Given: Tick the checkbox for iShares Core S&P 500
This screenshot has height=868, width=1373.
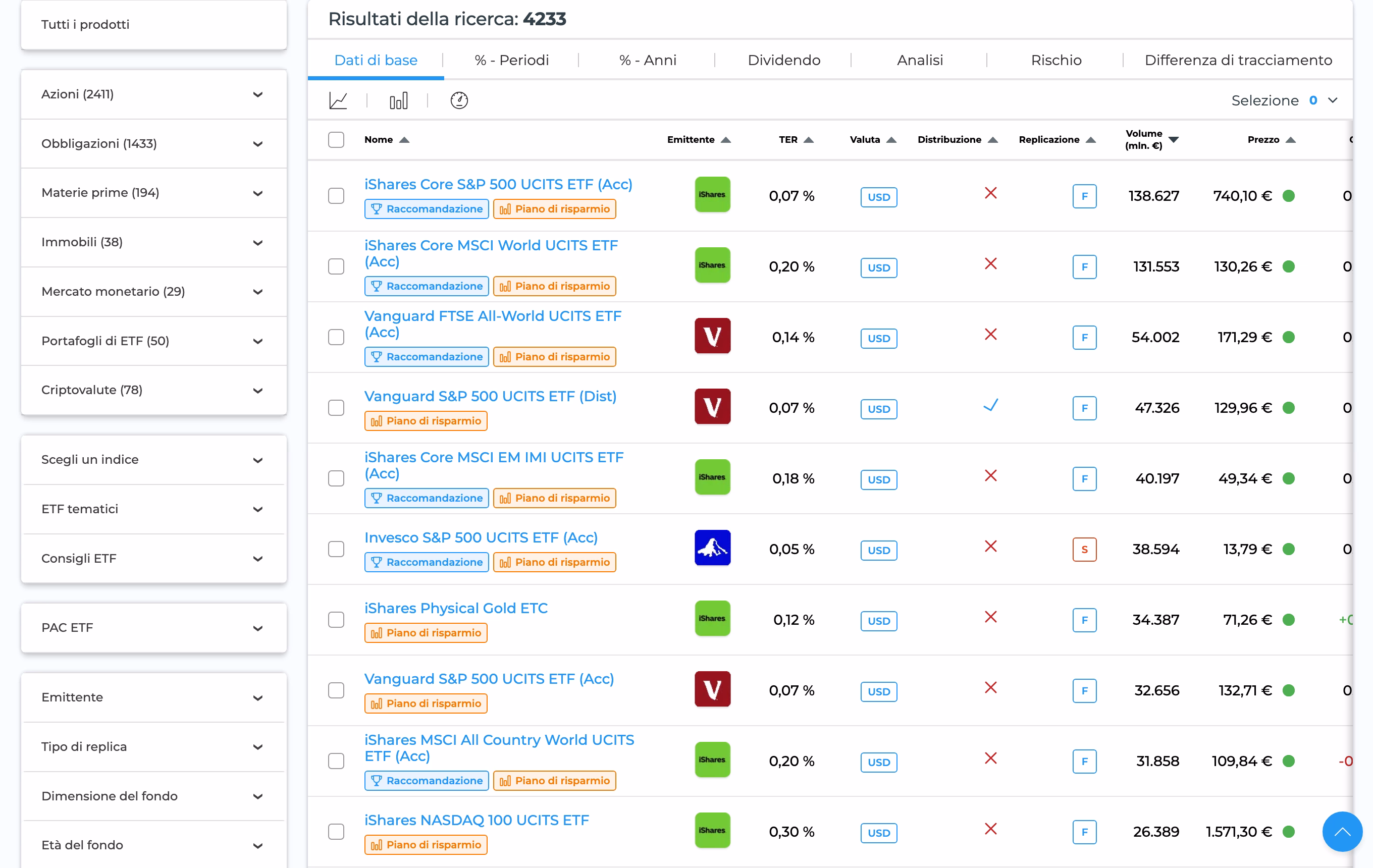Looking at the screenshot, I should pos(336,196).
